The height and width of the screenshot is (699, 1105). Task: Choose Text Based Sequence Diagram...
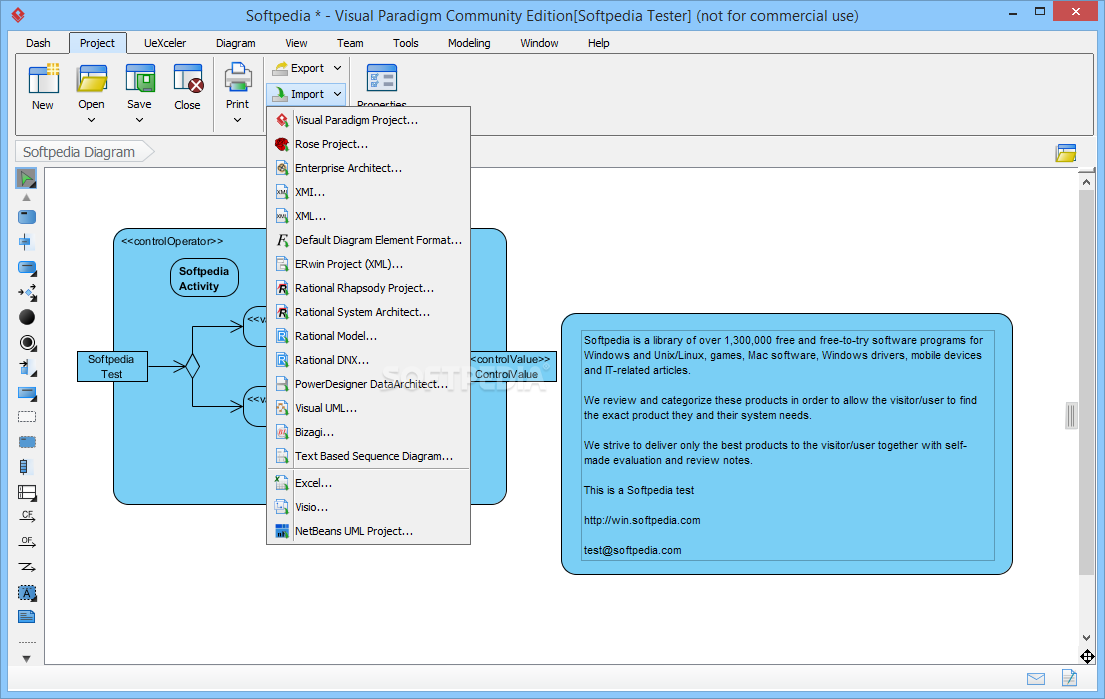click(369, 456)
